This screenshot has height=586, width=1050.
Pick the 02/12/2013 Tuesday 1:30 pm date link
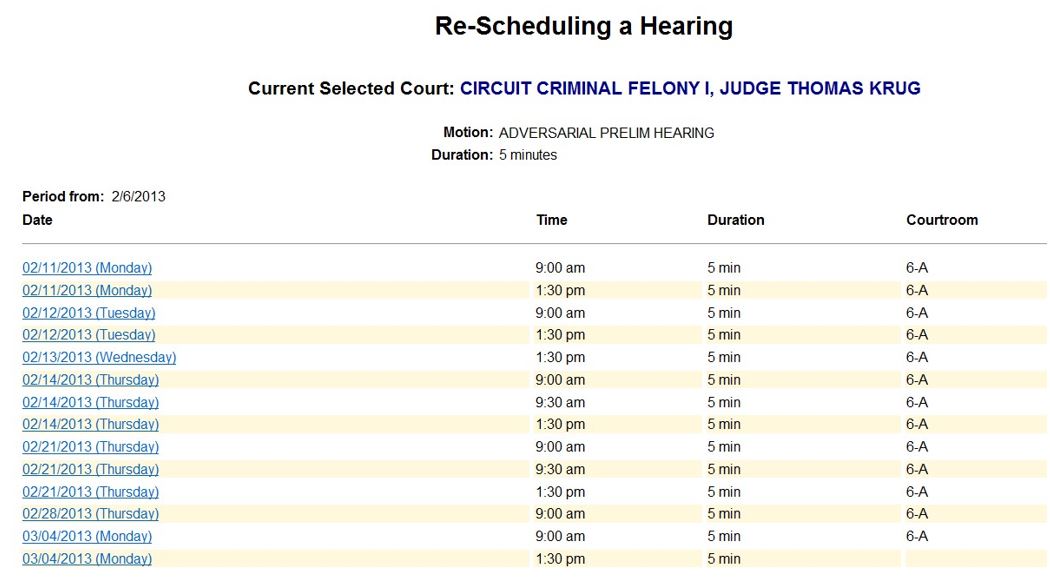pos(89,335)
